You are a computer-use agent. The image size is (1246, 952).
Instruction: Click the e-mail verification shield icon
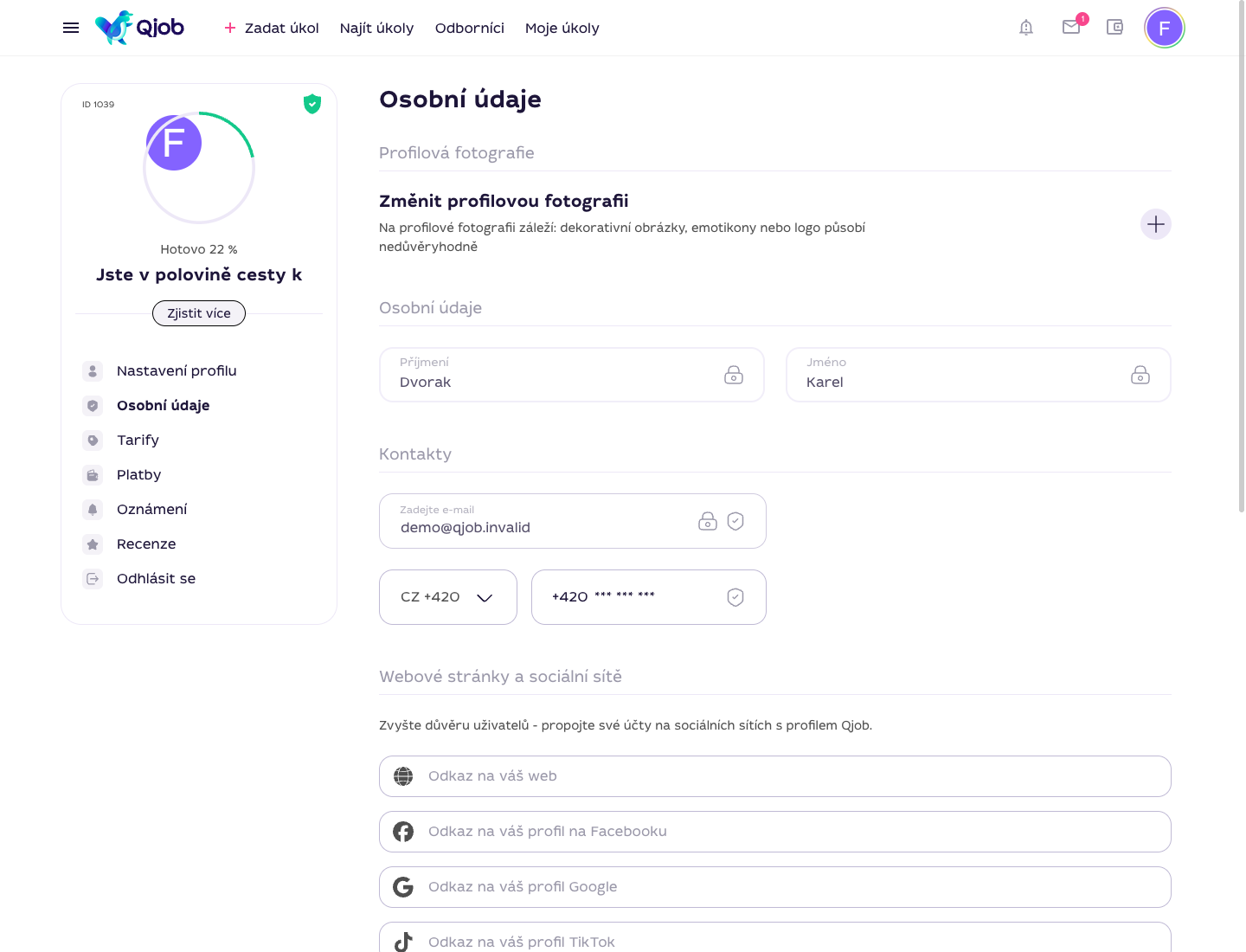[735, 521]
